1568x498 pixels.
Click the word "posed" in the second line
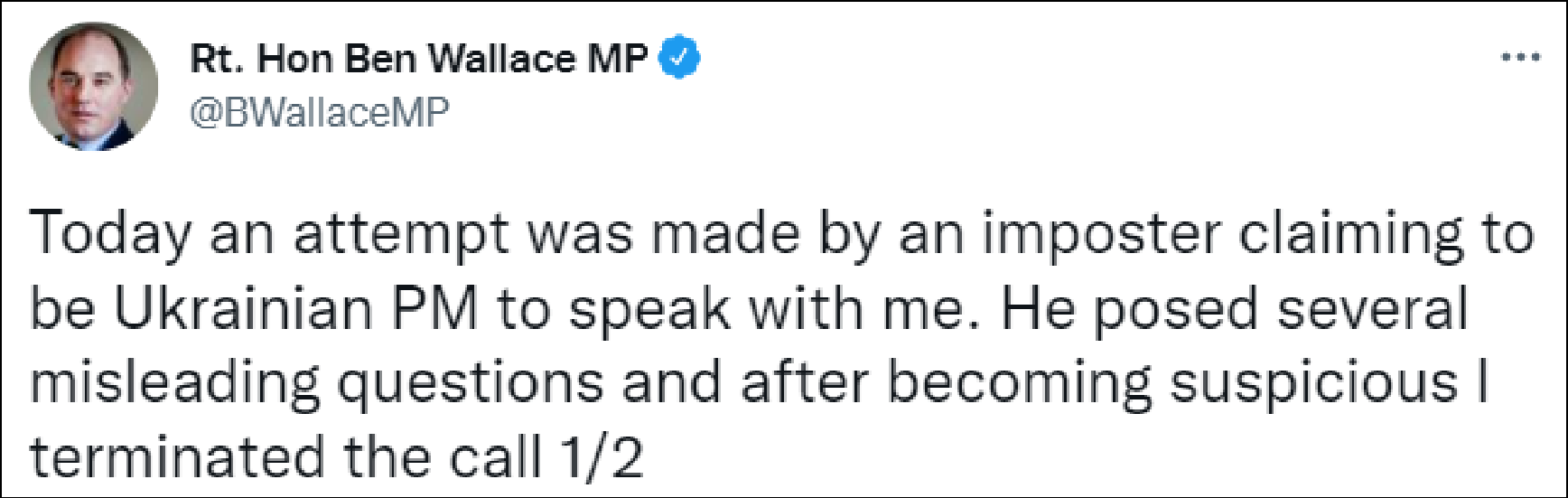coord(1175,308)
